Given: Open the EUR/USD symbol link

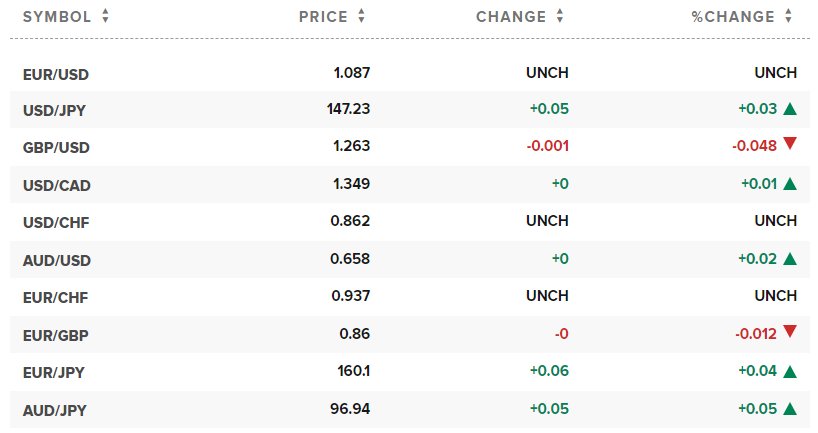Looking at the screenshot, I should point(55,73).
